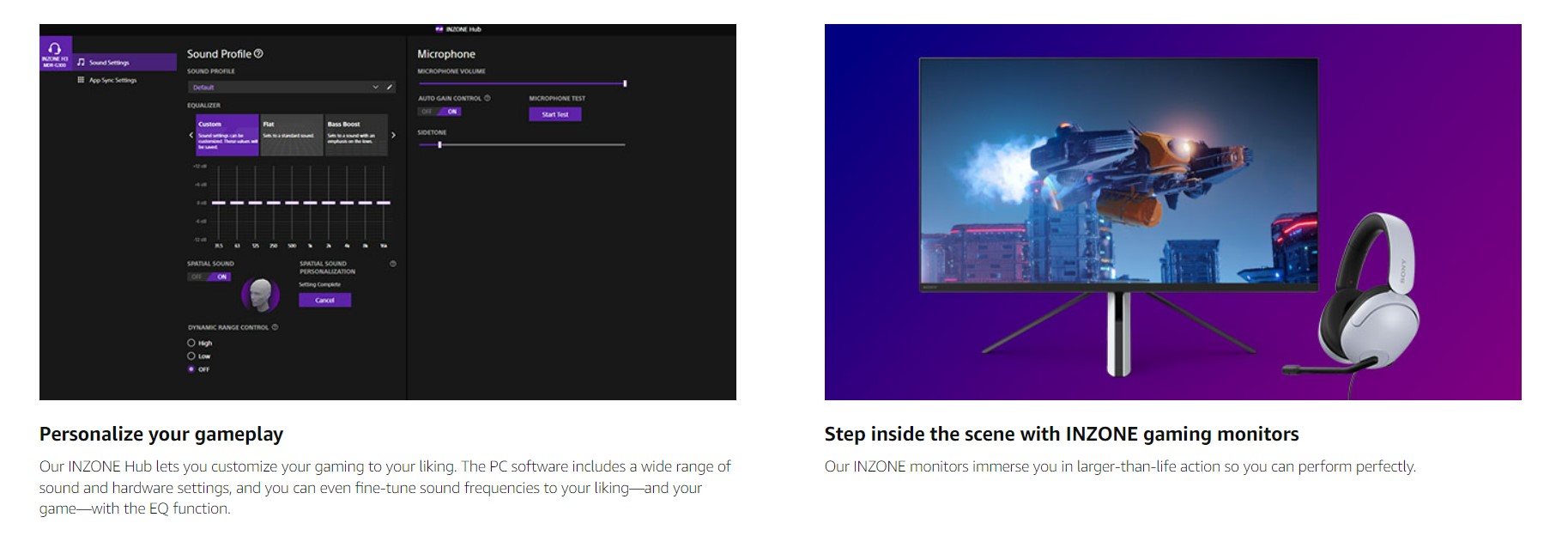The width and height of the screenshot is (1568, 560).
Task: Click the pencil edit icon beside Default profile
Action: (390, 87)
